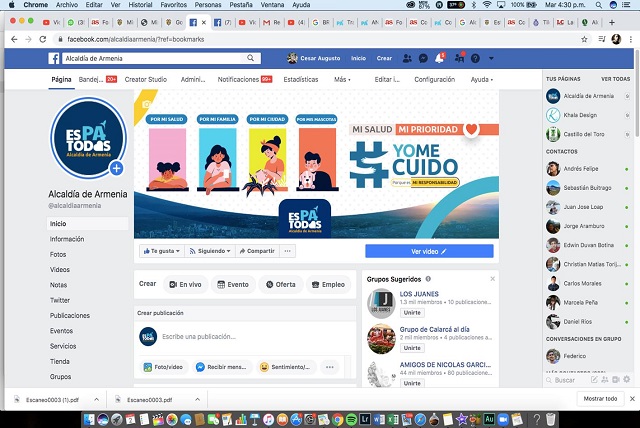Viewport: 640px width, 428px height.
Task: Go back with the browser arrow
Action: coord(14,40)
